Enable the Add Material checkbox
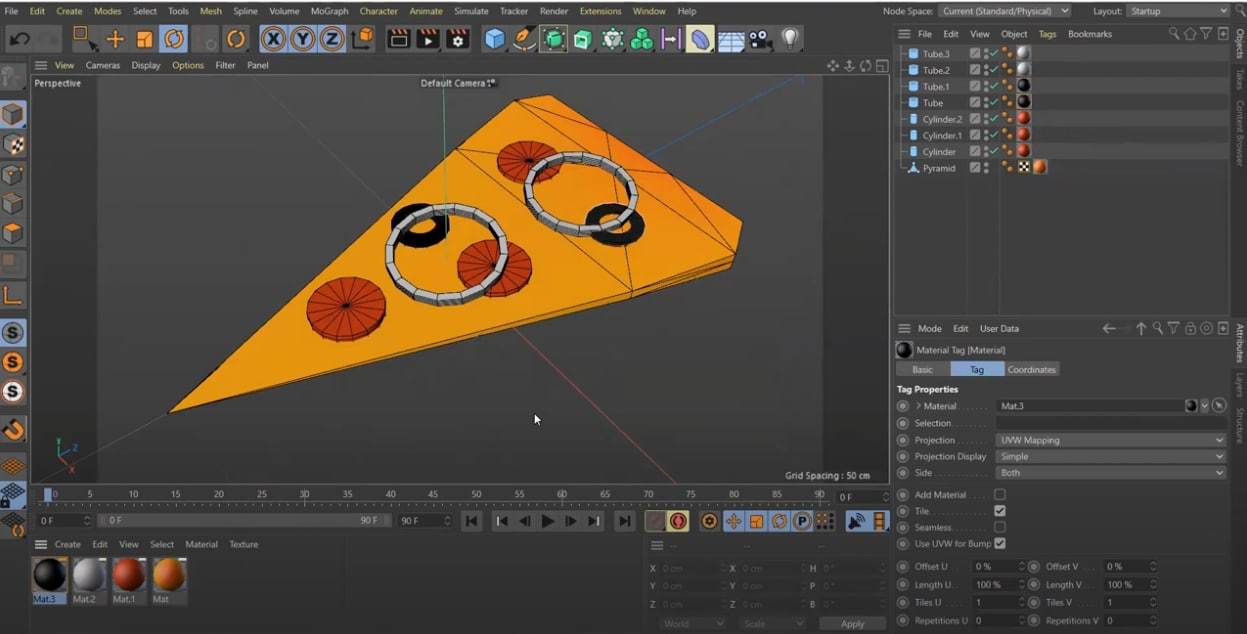Image resolution: width=1247 pixels, height=634 pixels. (1000, 495)
